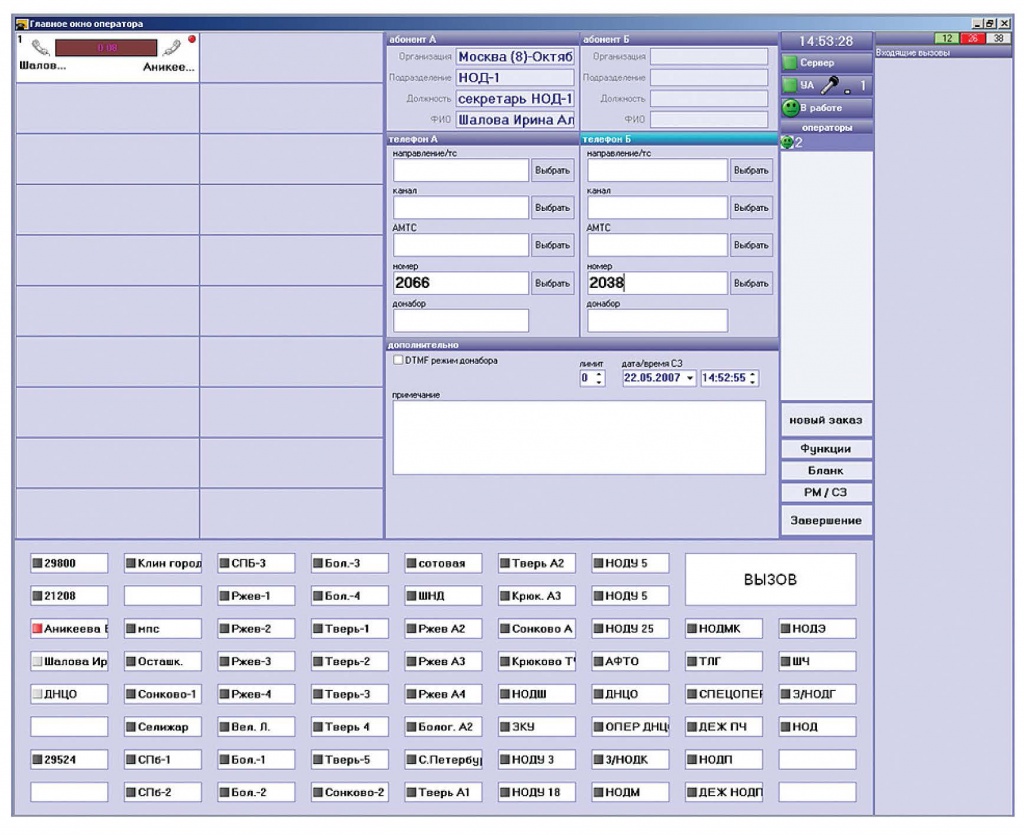1024x835 pixels.
Task: Click the time spinner next to 14:52:55
Action: point(754,379)
